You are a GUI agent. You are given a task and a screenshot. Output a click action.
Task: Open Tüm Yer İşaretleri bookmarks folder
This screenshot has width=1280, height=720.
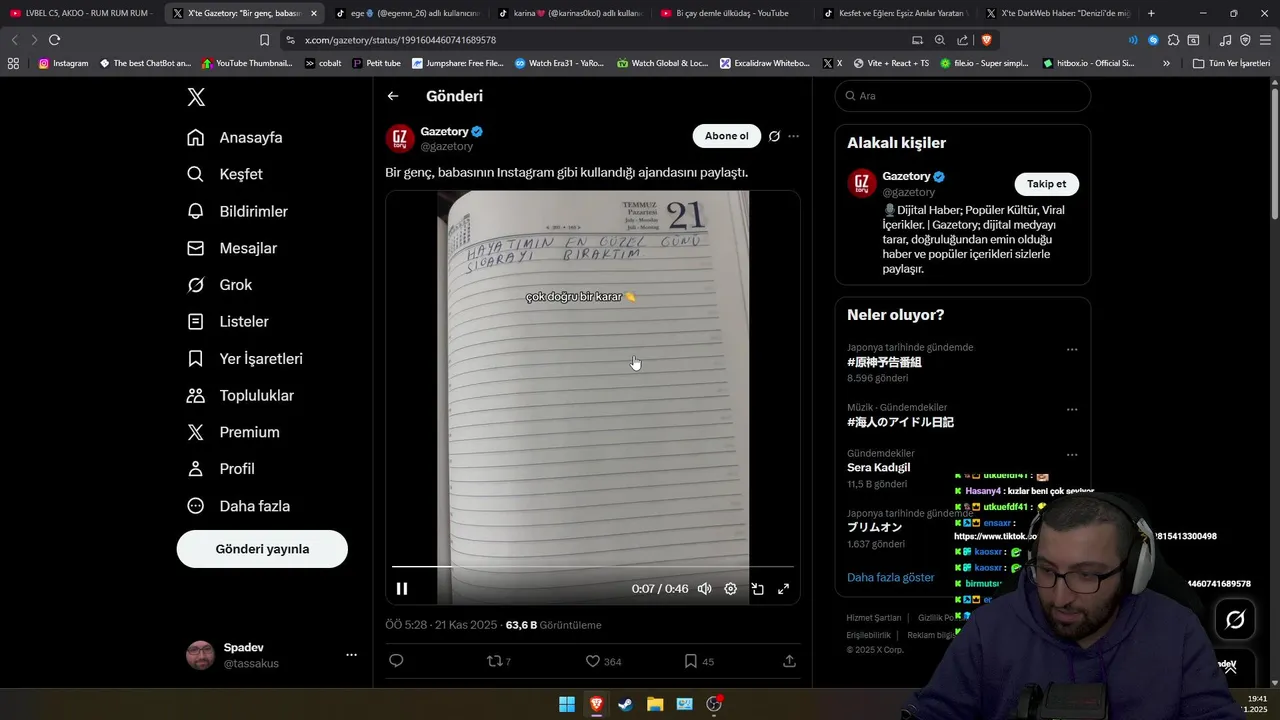pyautogui.click(x=1231, y=63)
